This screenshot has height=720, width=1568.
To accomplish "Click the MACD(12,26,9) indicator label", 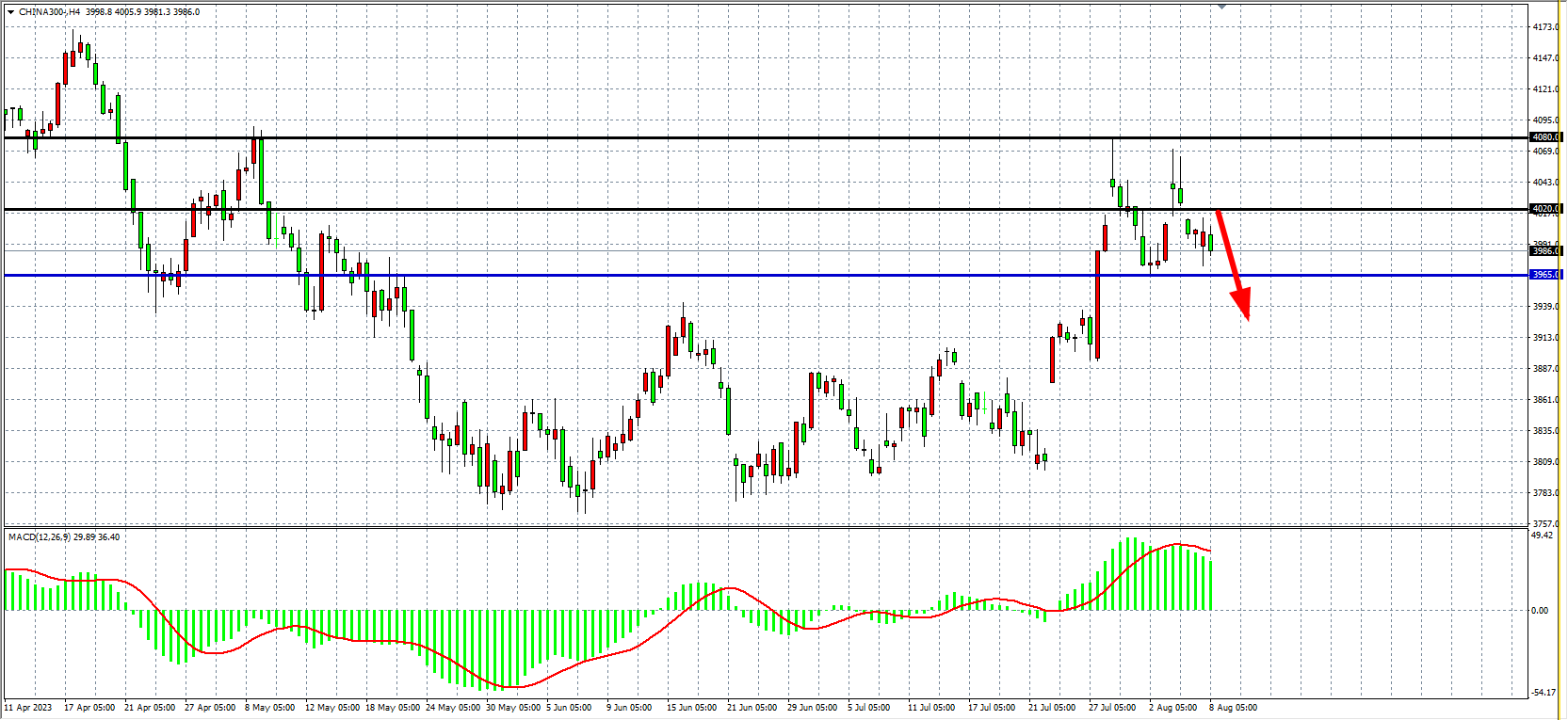I will [39, 537].
